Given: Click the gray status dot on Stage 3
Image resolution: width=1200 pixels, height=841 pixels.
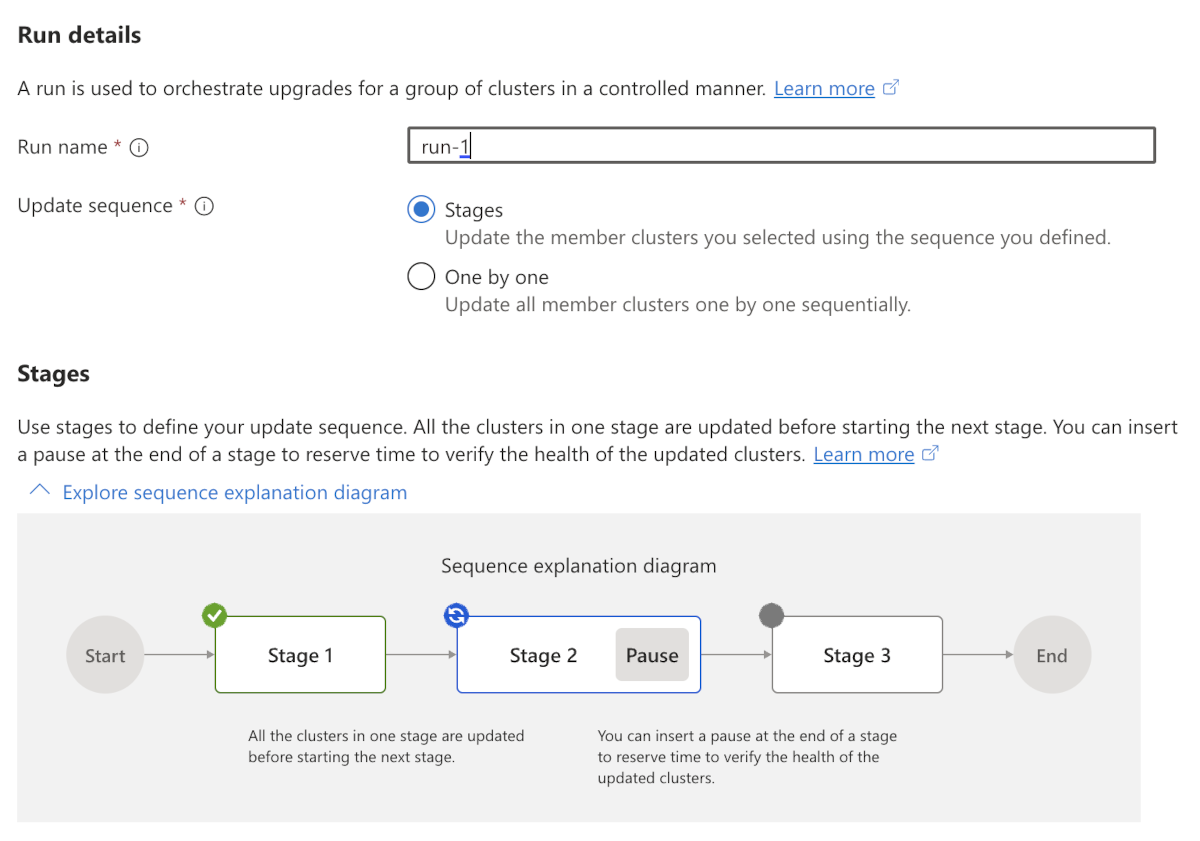Looking at the screenshot, I should coord(771,616).
